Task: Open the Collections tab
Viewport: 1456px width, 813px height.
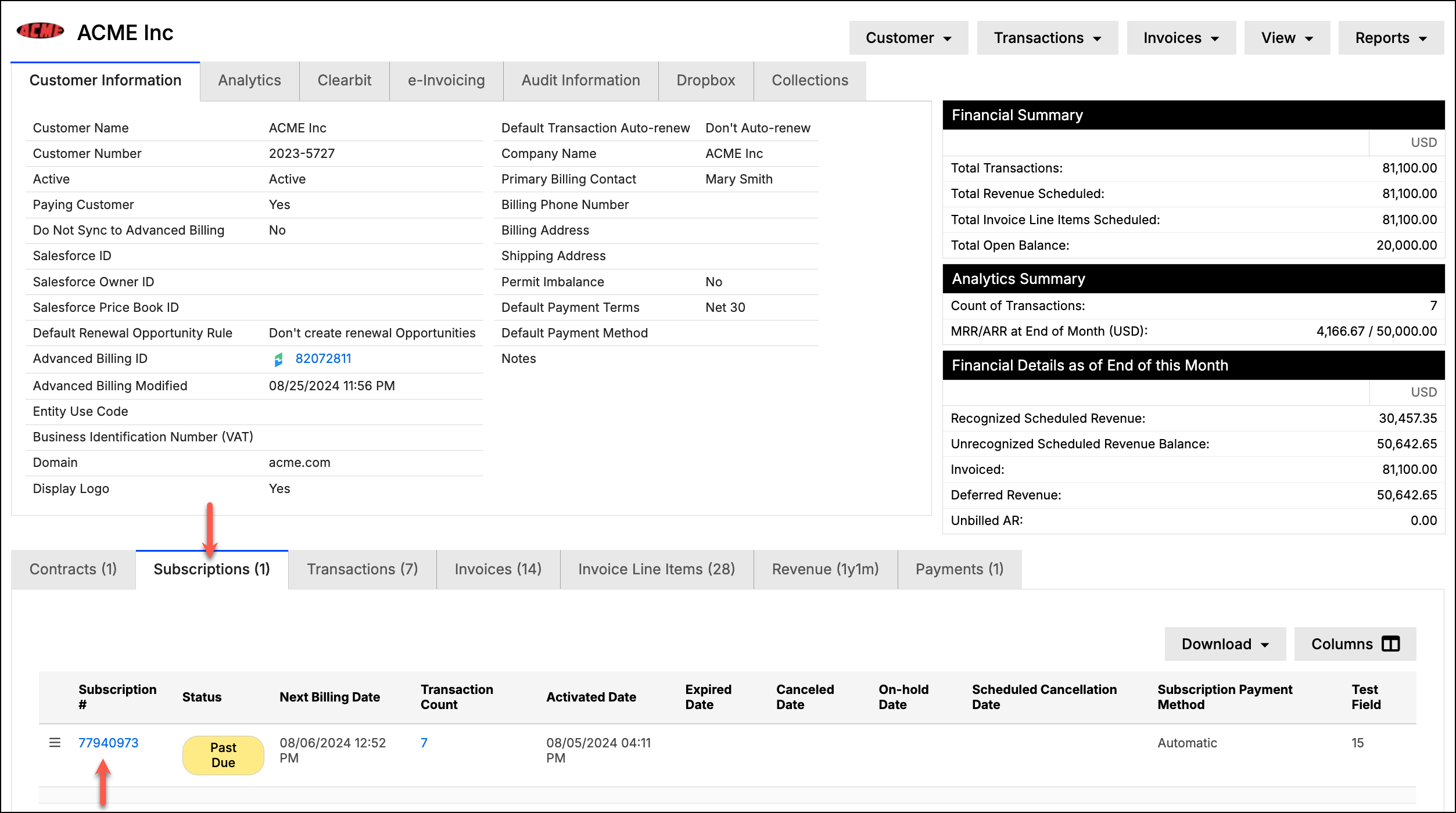Action: click(810, 81)
